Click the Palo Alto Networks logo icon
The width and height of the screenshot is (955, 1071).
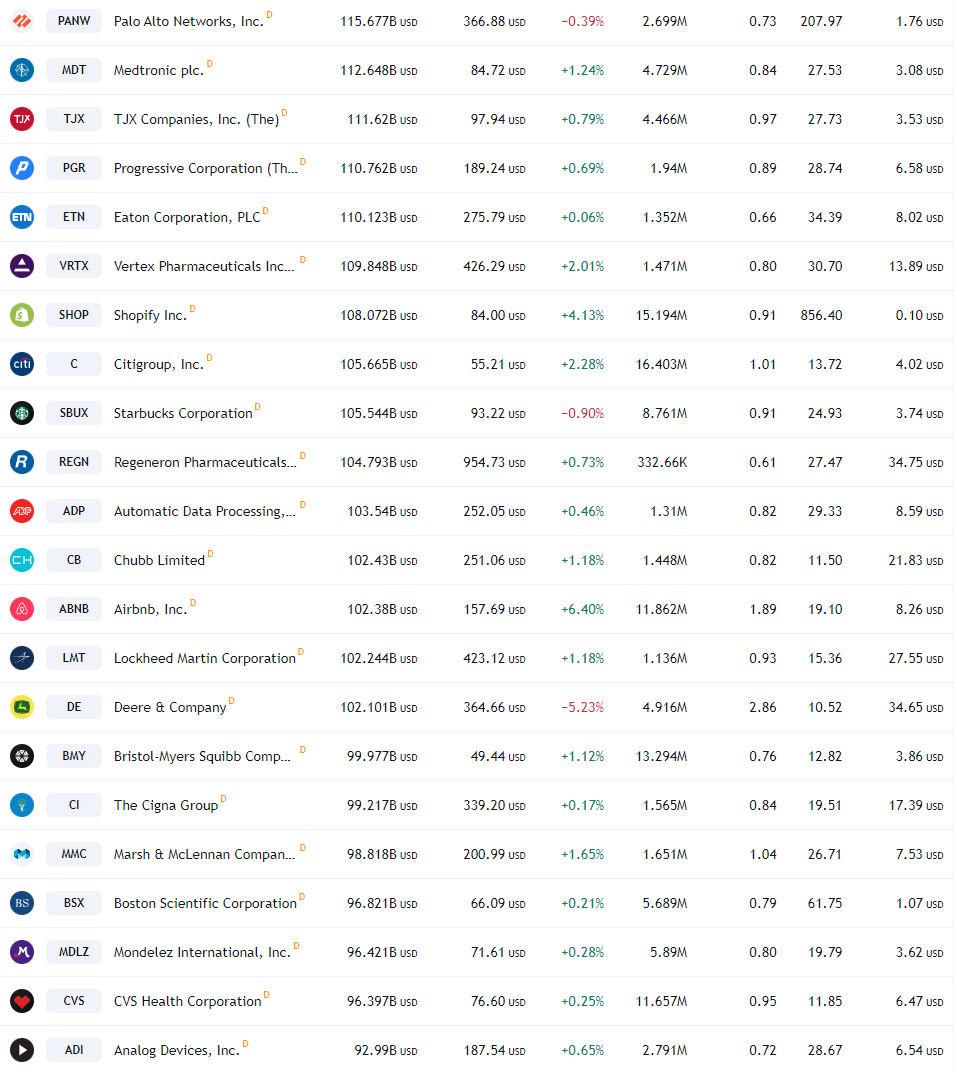[x=22, y=21]
